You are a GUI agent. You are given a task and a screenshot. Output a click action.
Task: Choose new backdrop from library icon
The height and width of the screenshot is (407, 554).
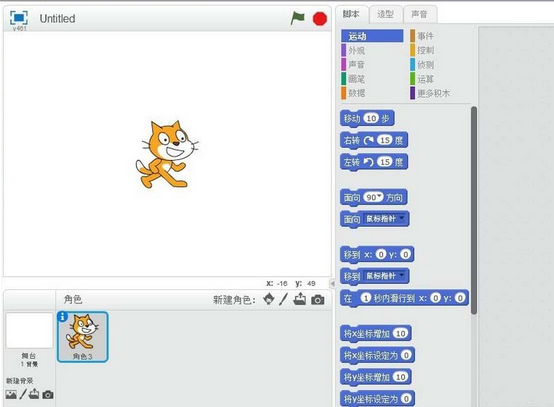coord(11,394)
